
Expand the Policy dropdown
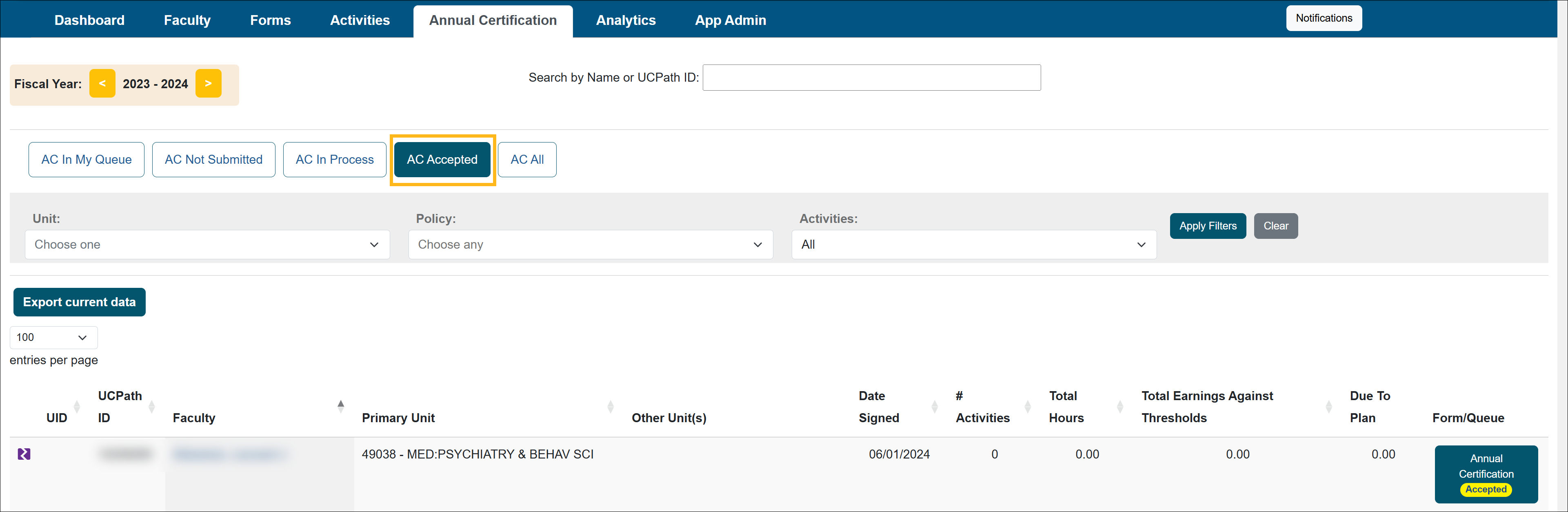coord(591,244)
